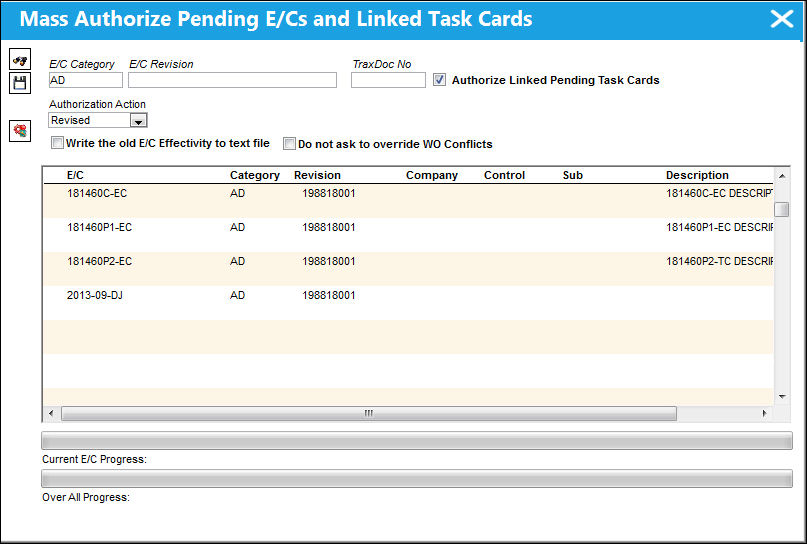
Task: Click the Revision column header
Action: click(317, 175)
